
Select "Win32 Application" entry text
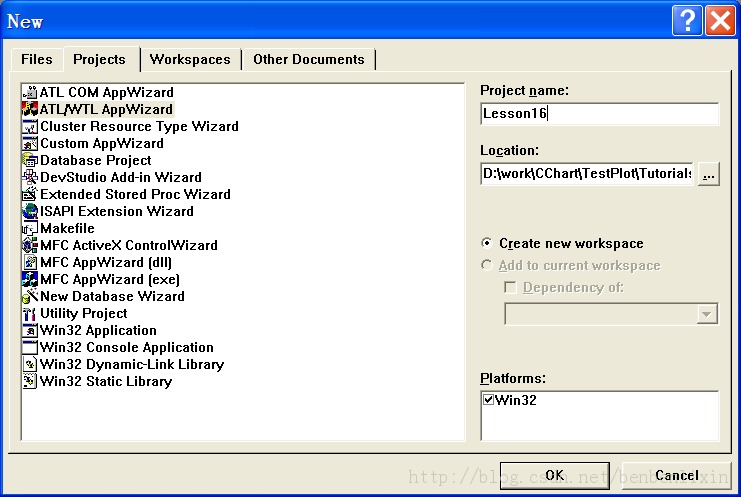[98, 330]
